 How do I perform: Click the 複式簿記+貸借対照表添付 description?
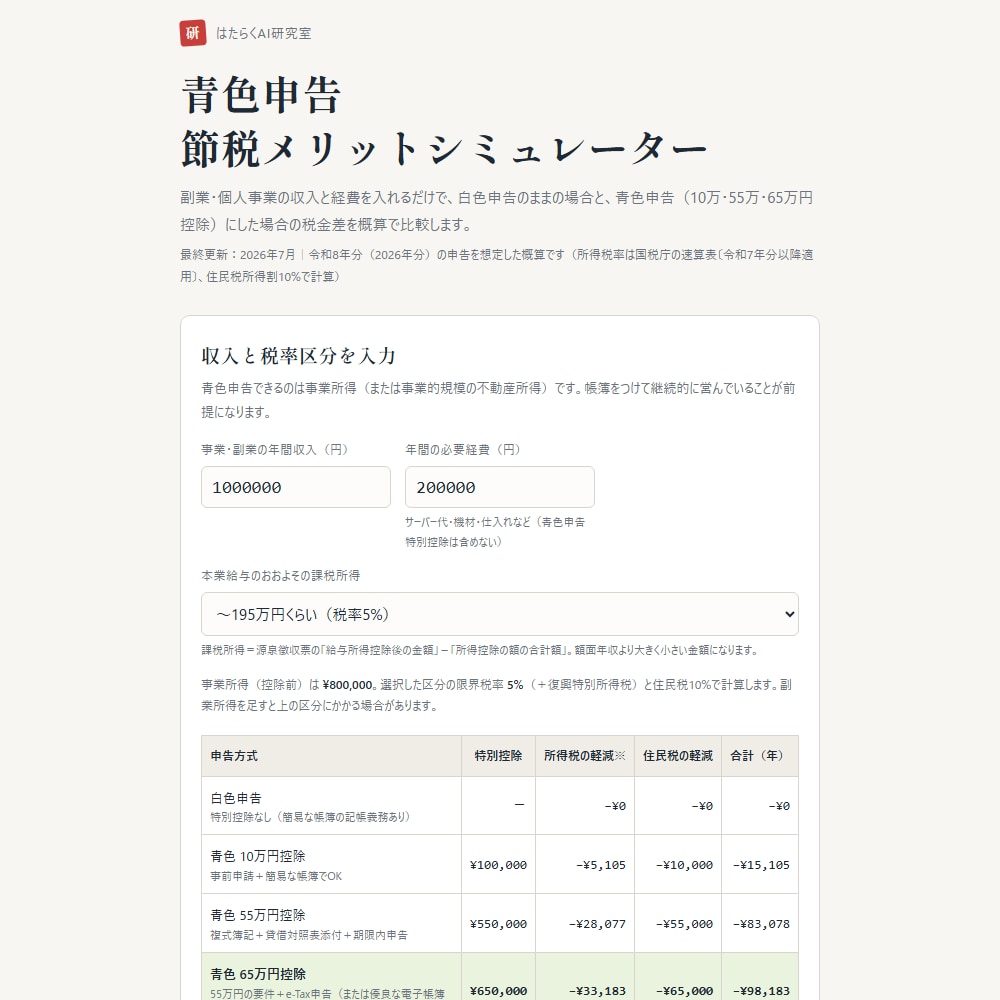309,935
